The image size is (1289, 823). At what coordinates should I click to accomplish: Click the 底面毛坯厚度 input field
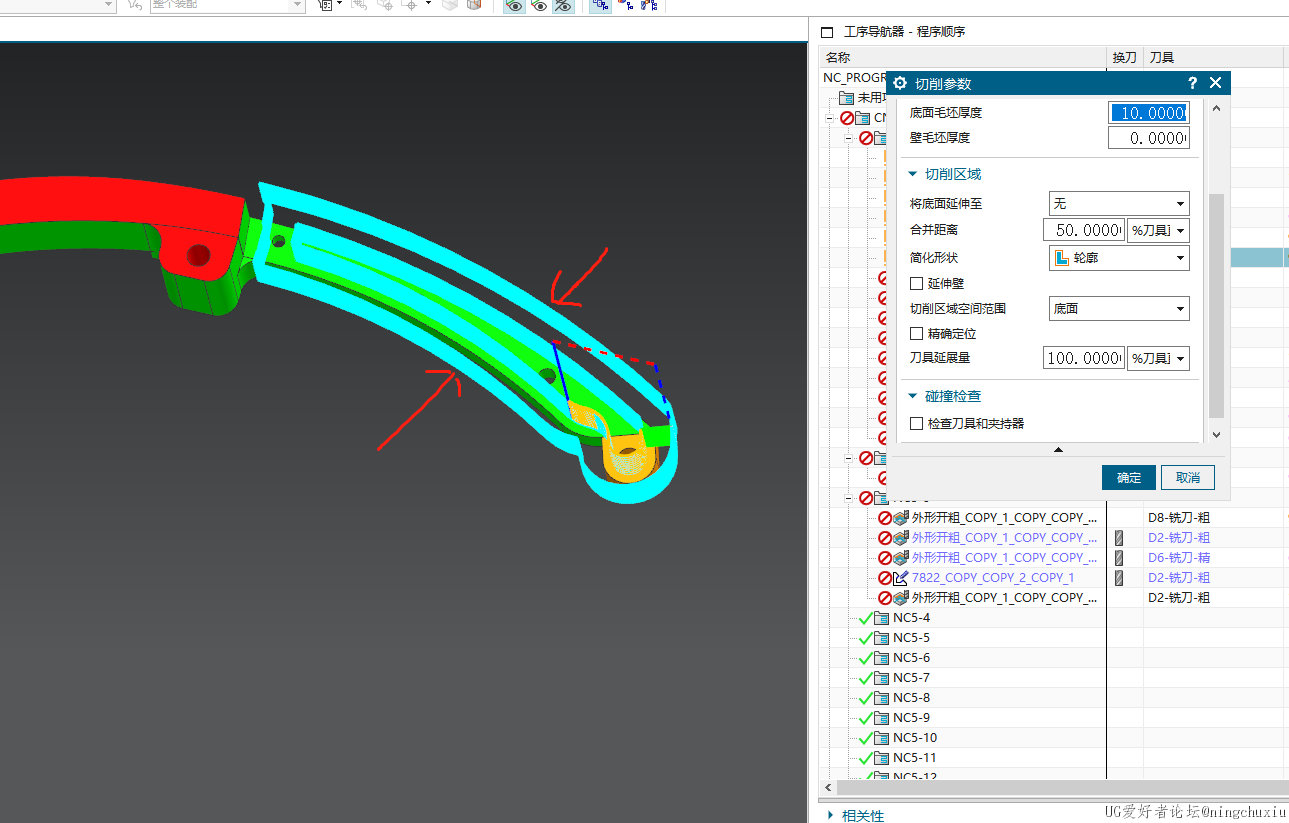(x=1149, y=113)
